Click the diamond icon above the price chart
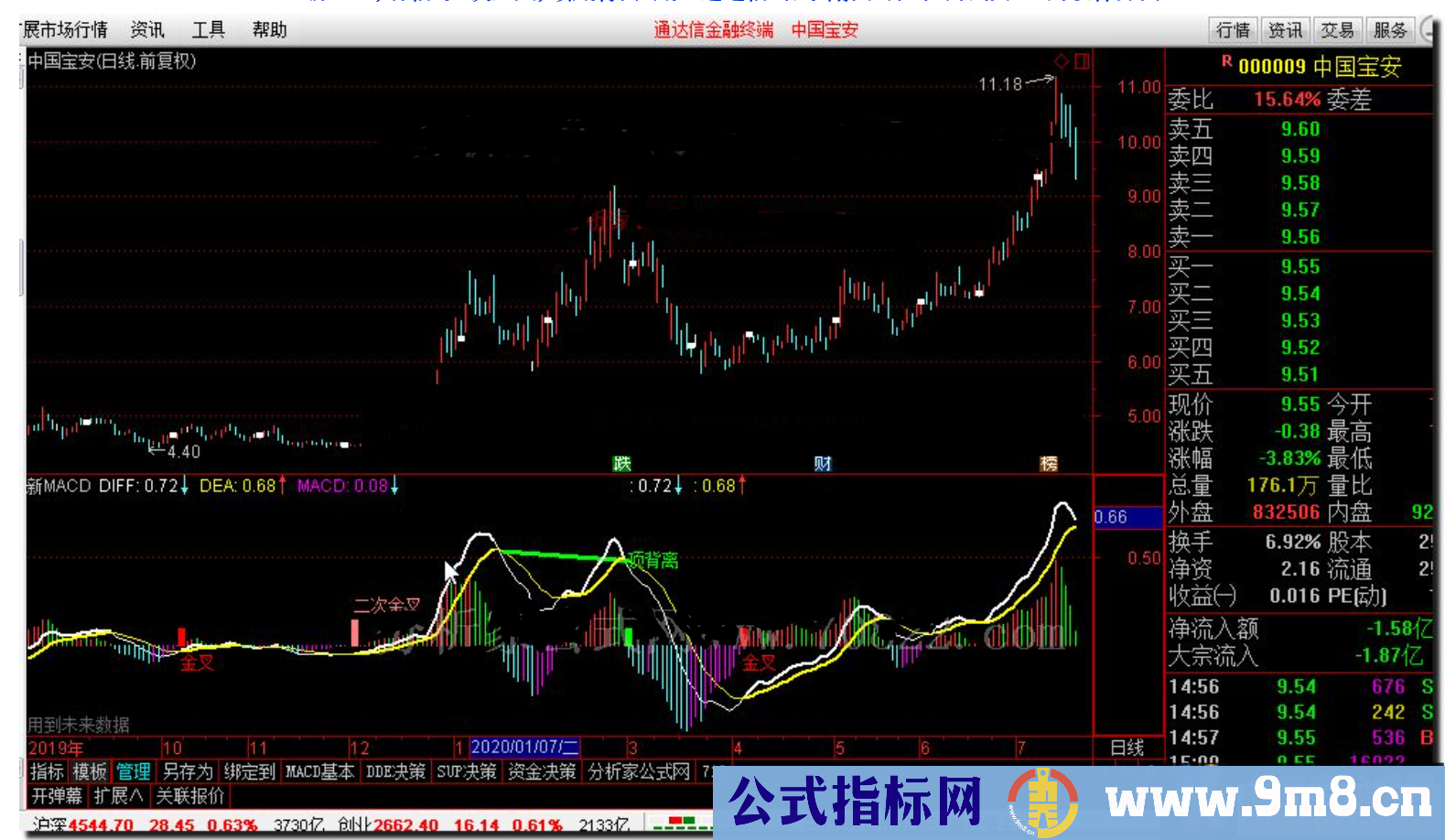The image size is (1445, 840). click(1062, 61)
